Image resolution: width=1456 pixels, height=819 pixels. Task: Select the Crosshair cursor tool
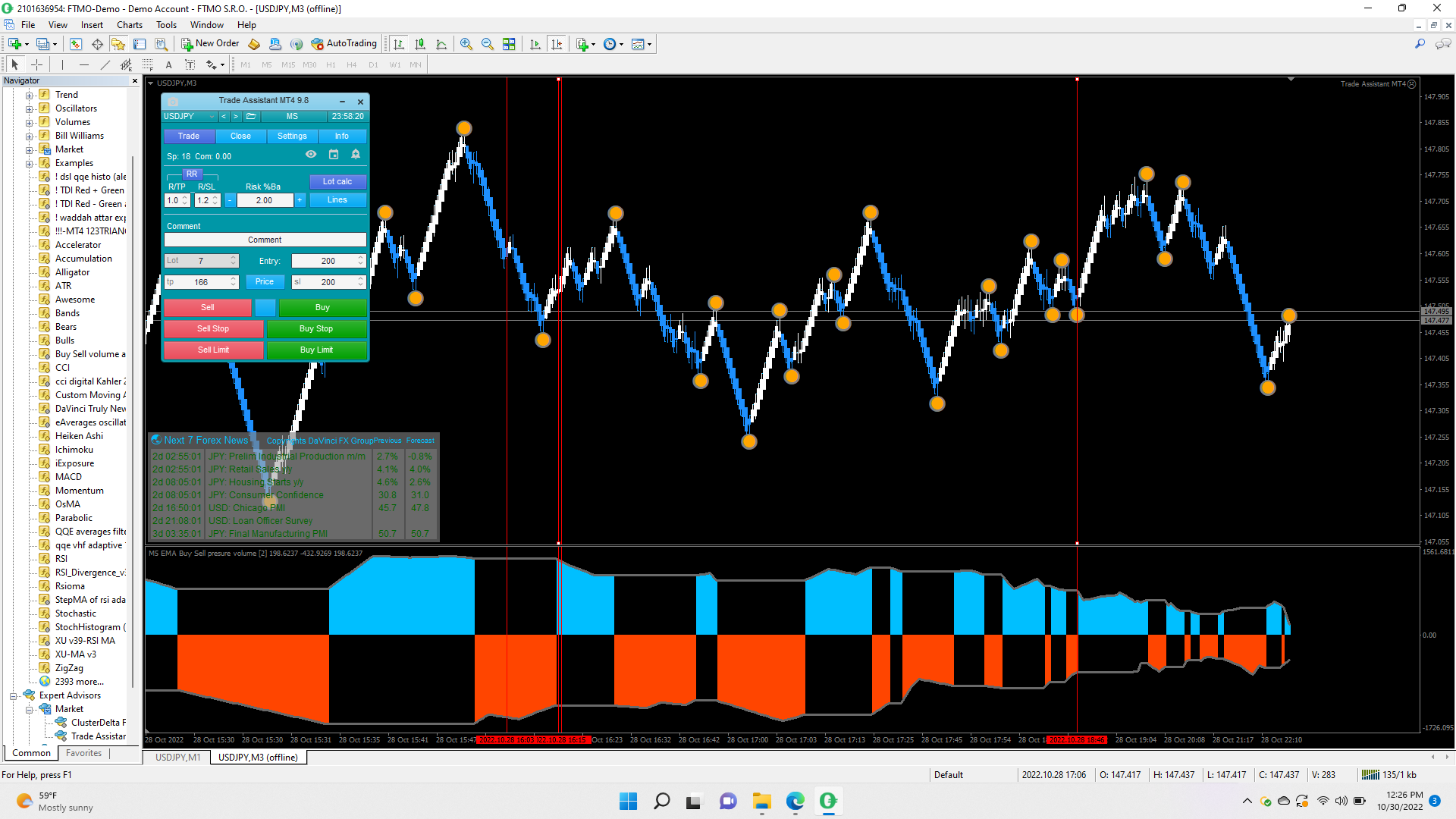[36, 64]
